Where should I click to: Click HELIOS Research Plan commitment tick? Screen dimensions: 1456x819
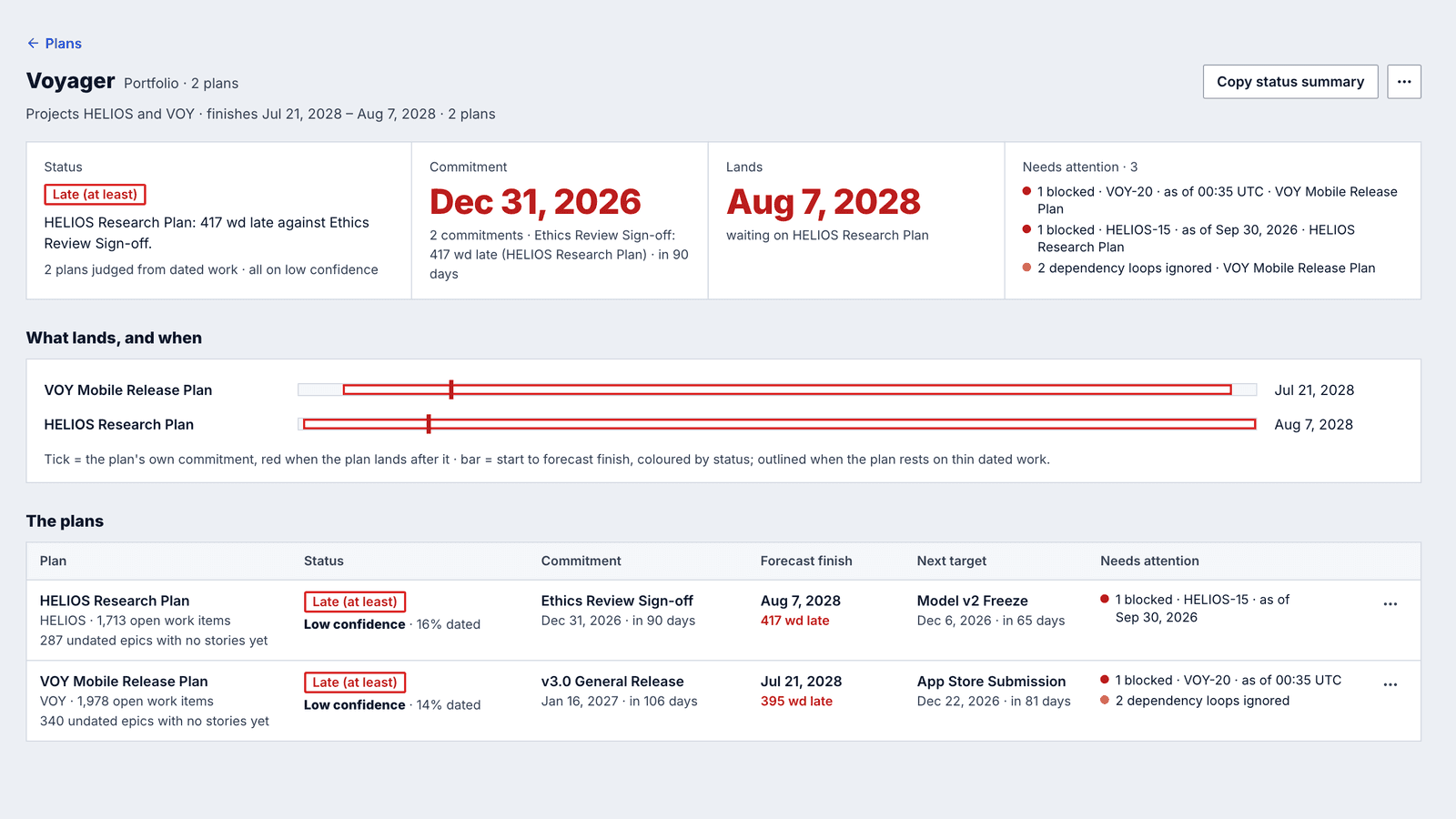[x=429, y=424]
